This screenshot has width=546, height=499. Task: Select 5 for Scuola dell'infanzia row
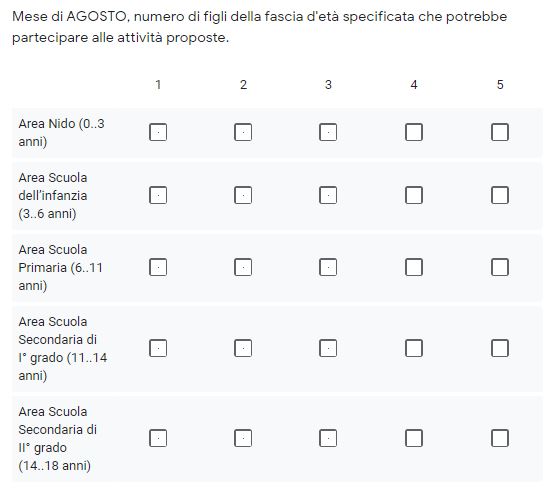500,195
